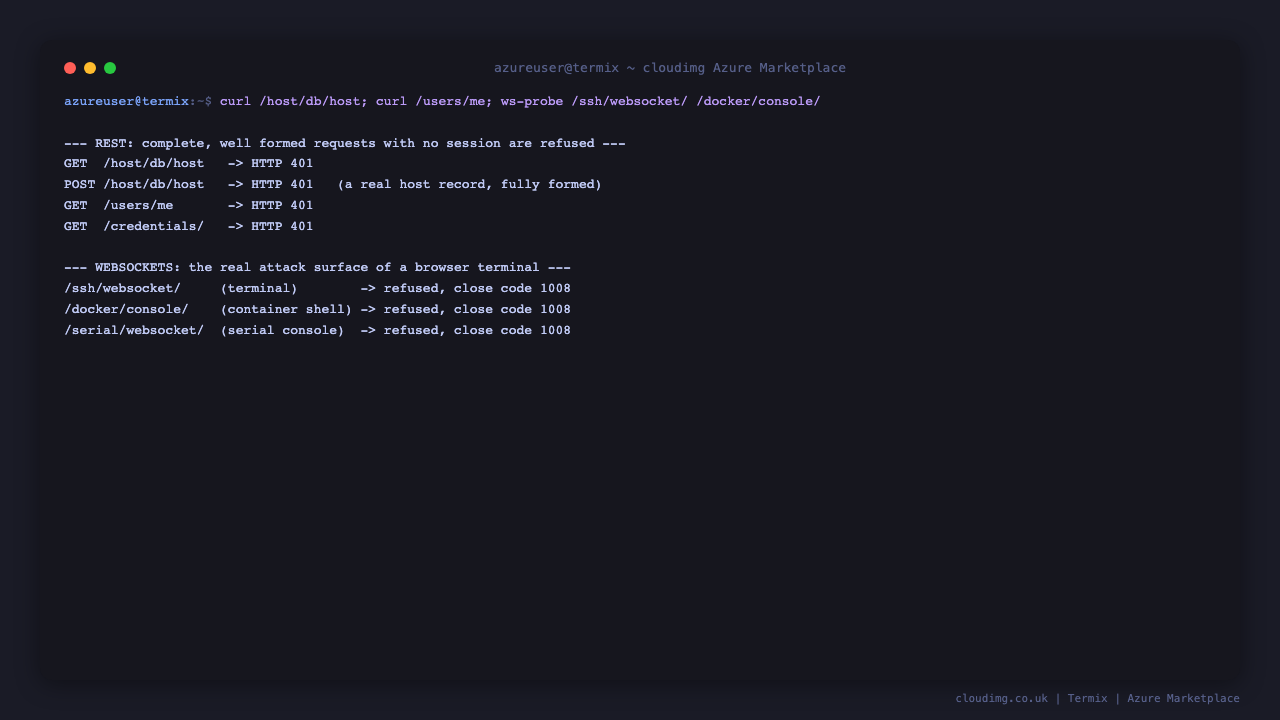Viewport: 1280px width, 720px height.
Task: Click the footer cloudimg.co.uk Termix text
Action: click(x=1097, y=698)
